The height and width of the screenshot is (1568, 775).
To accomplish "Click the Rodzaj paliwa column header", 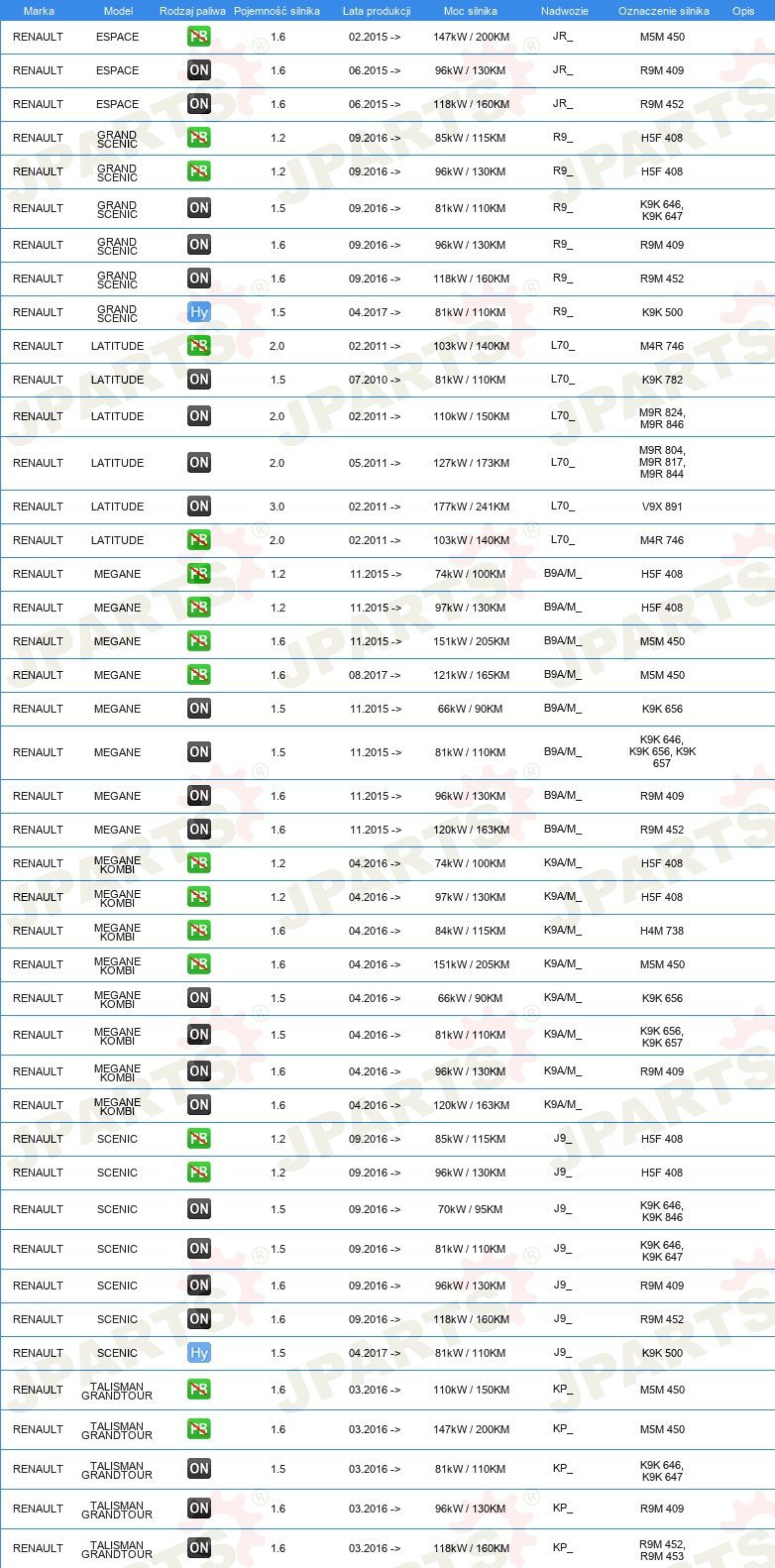I will (x=192, y=11).
